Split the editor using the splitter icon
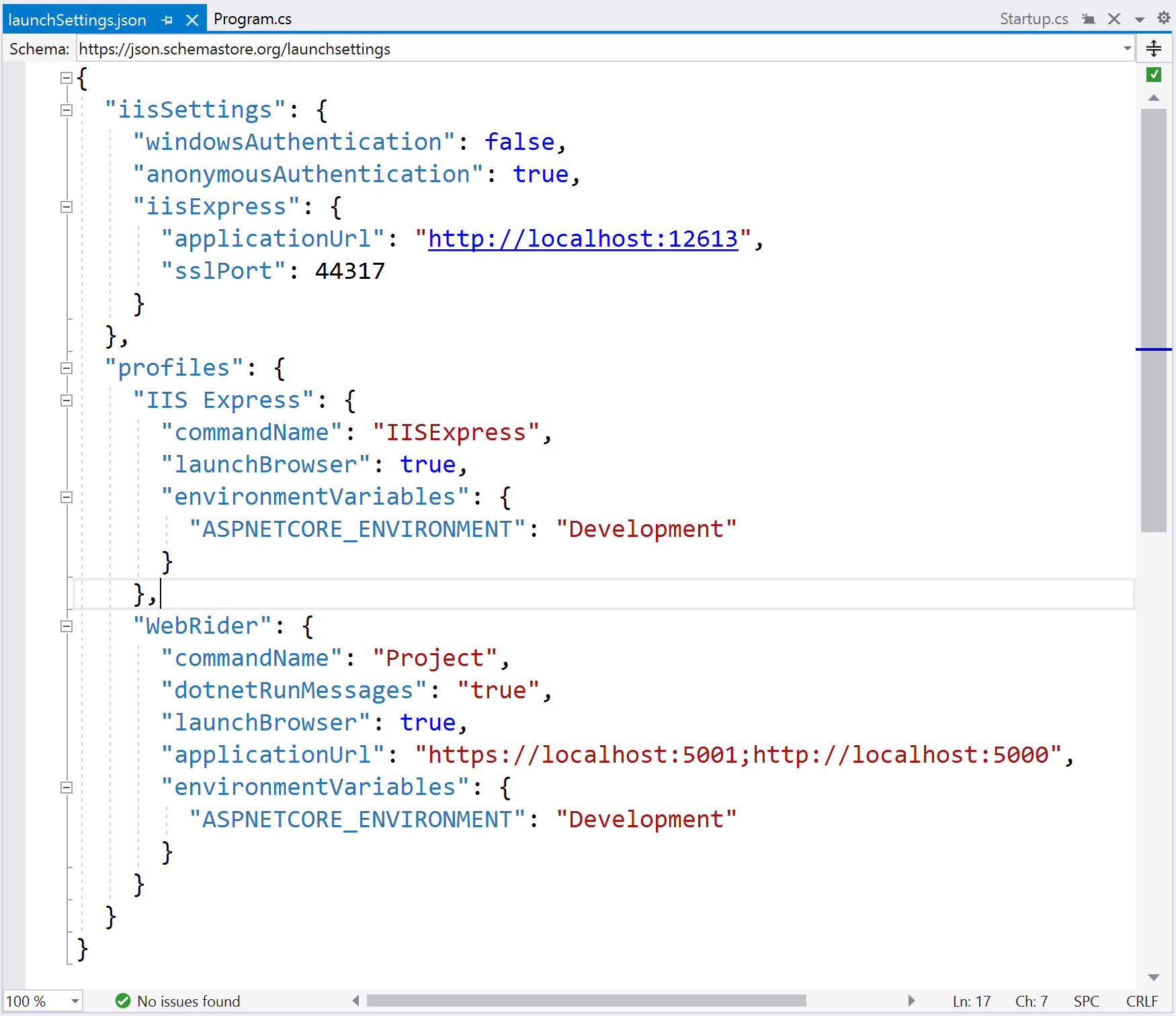Image resolution: width=1176 pixels, height=1016 pixels. pyautogui.click(x=1154, y=48)
